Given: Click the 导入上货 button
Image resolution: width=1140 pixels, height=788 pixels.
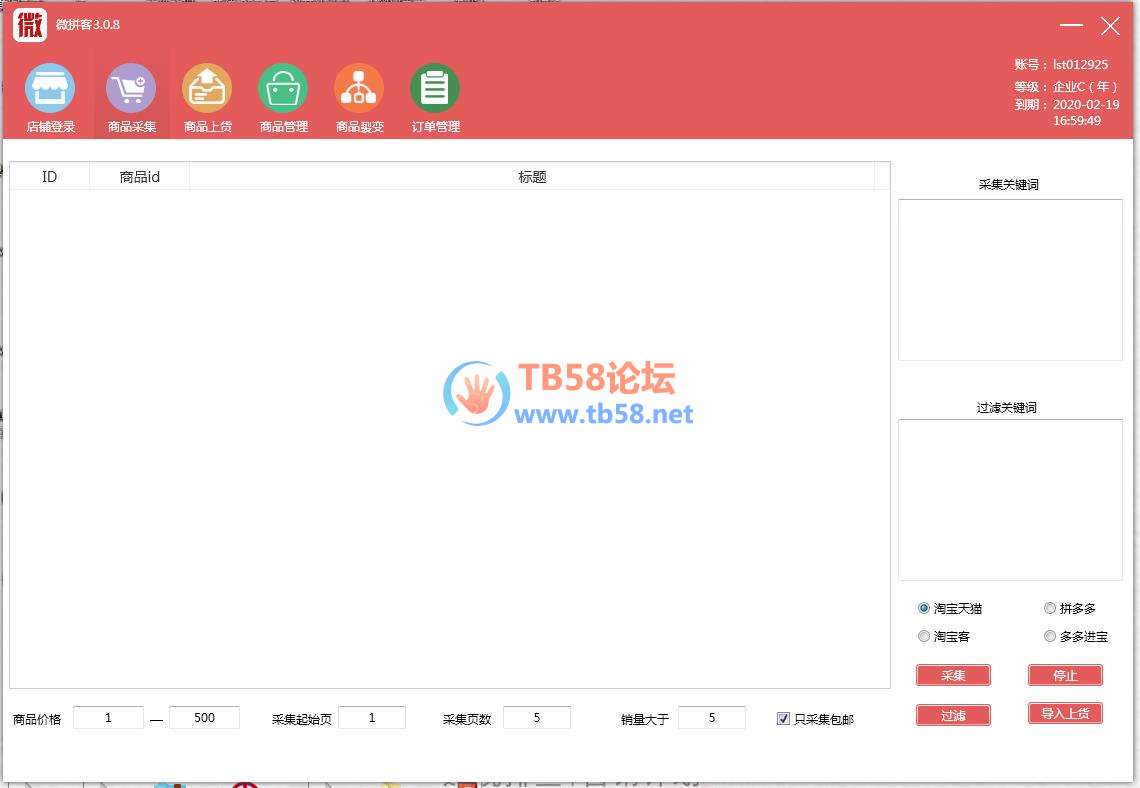Looking at the screenshot, I should coord(1065,713).
